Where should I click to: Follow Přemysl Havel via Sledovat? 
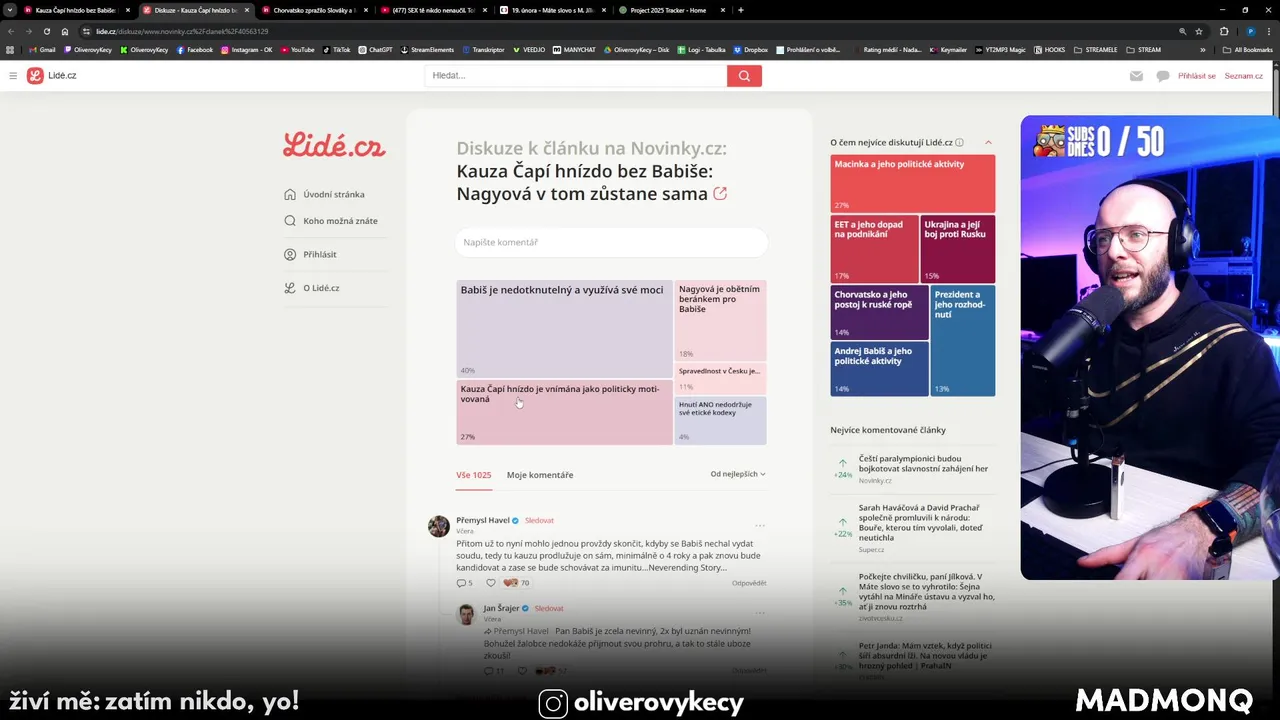point(539,520)
